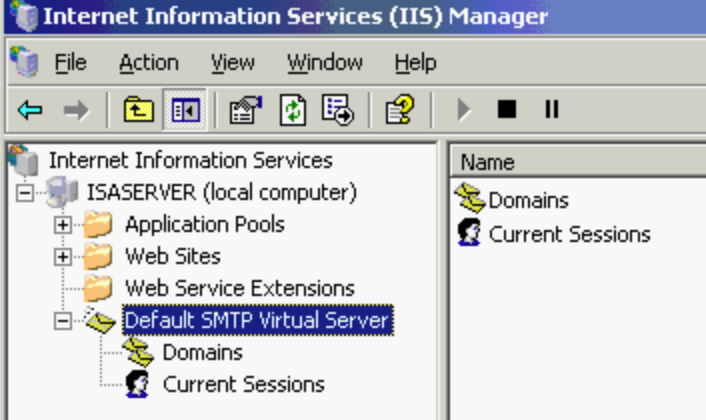Click the Start item play button

pyautogui.click(x=464, y=110)
